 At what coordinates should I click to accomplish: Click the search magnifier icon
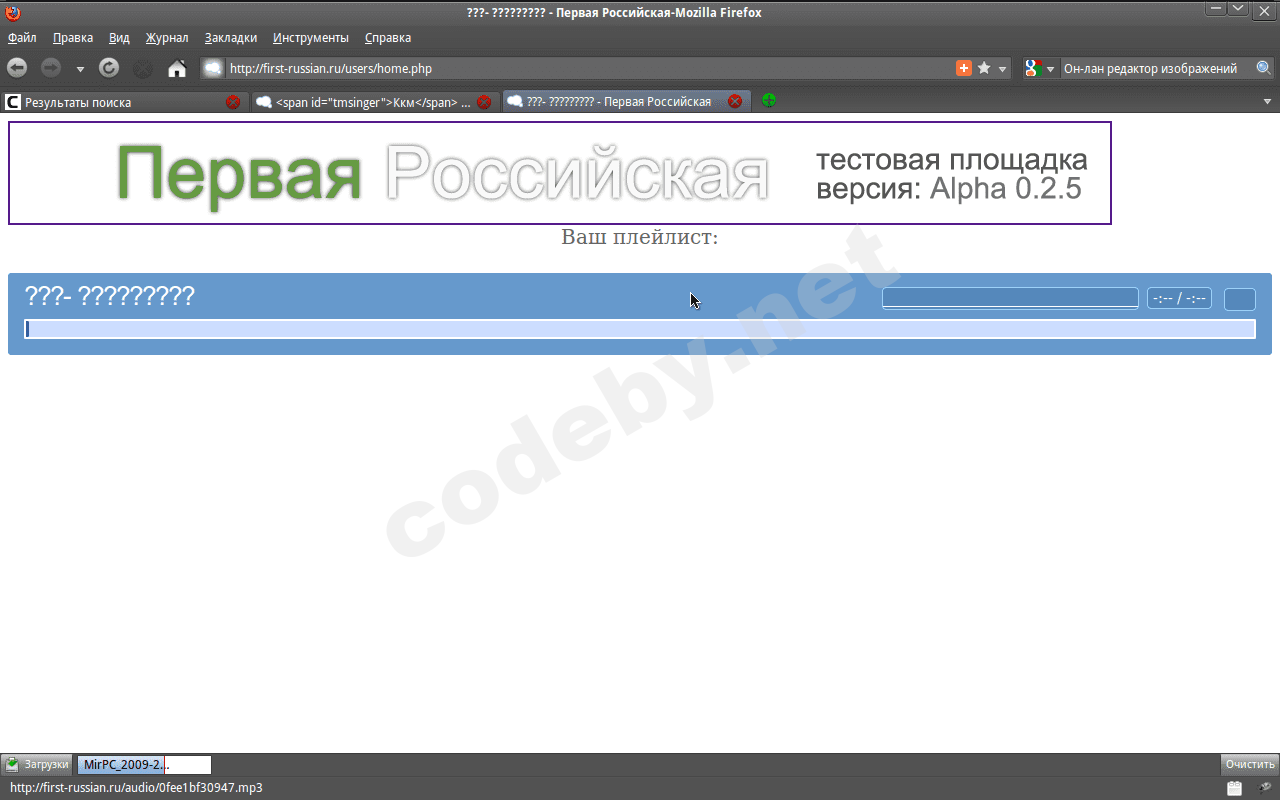point(1264,68)
